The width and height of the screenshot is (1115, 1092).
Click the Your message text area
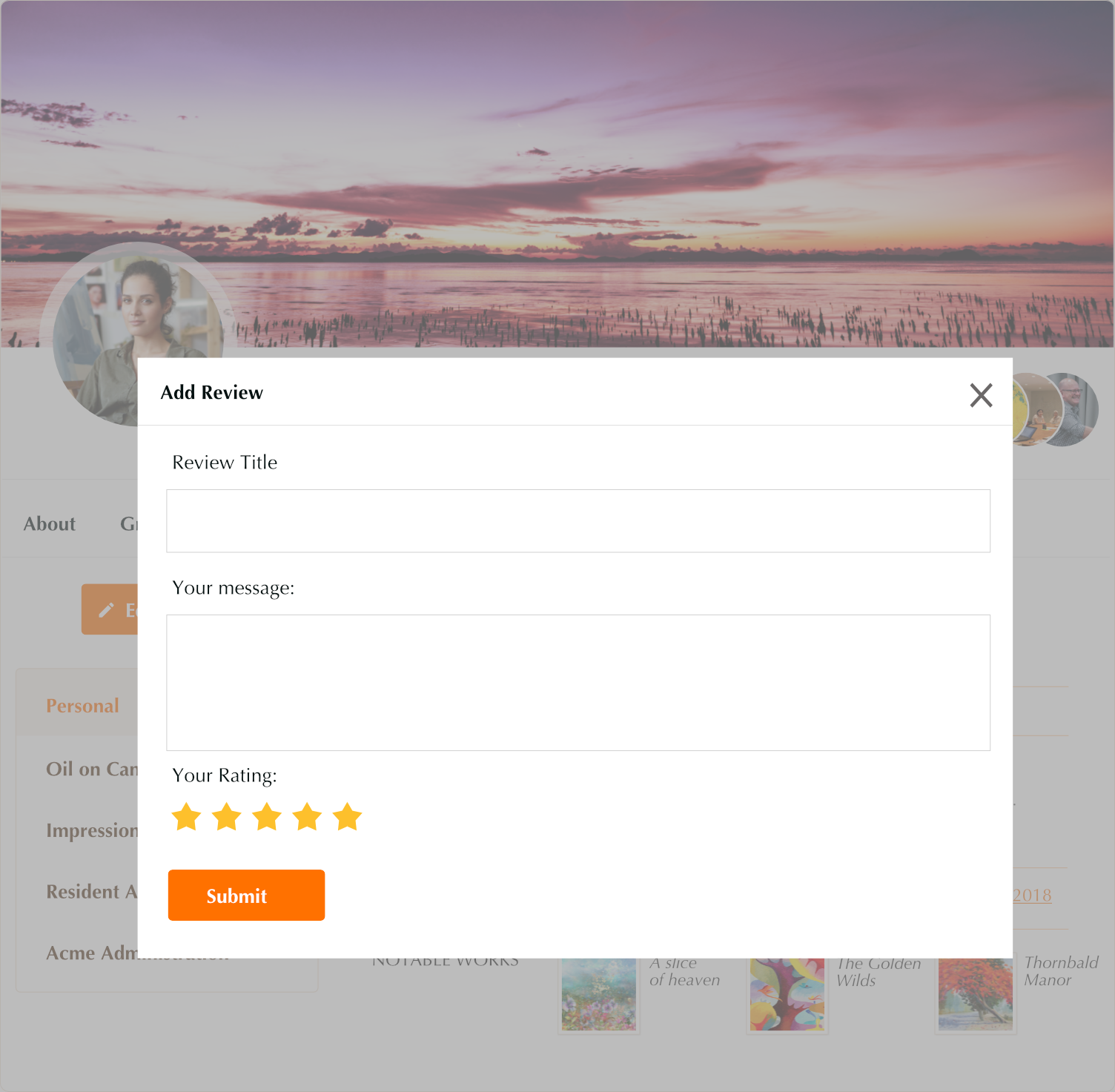(578, 683)
